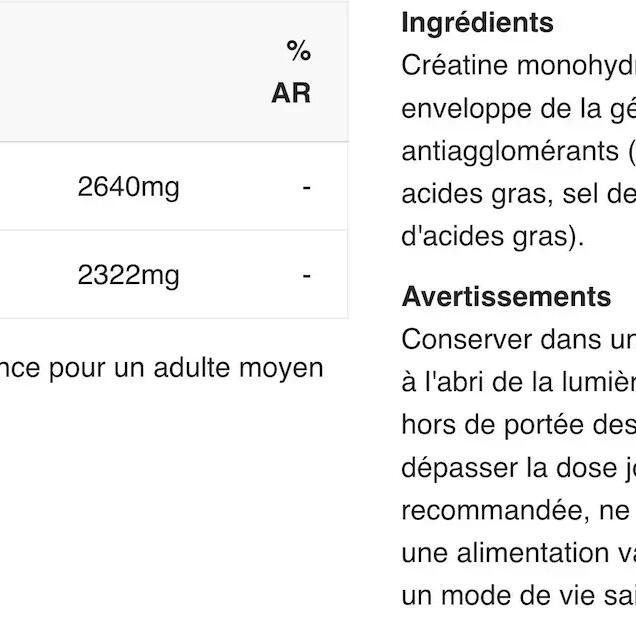The height and width of the screenshot is (636, 636).
Task: Click the "hors de portée des" line
Action: point(518,426)
